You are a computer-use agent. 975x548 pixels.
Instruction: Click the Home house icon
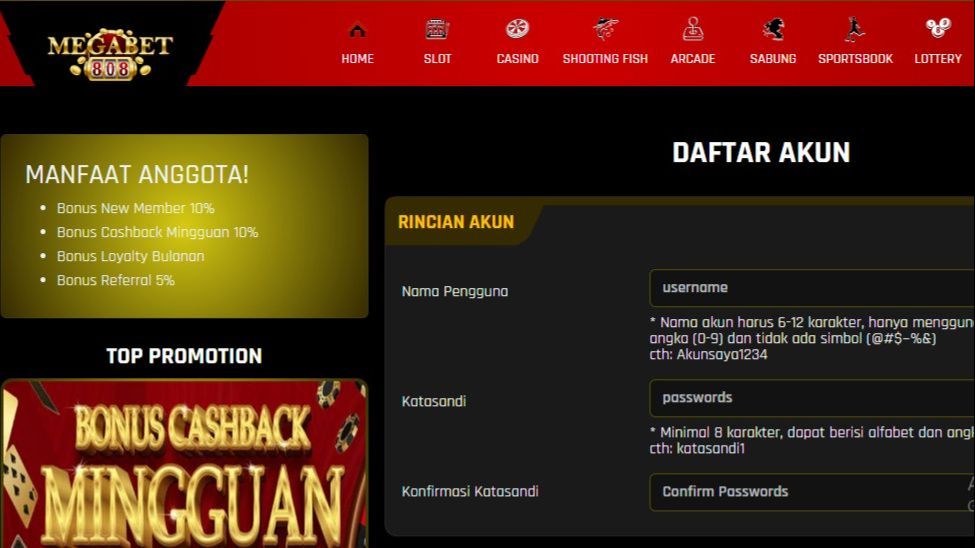pos(358,30)
